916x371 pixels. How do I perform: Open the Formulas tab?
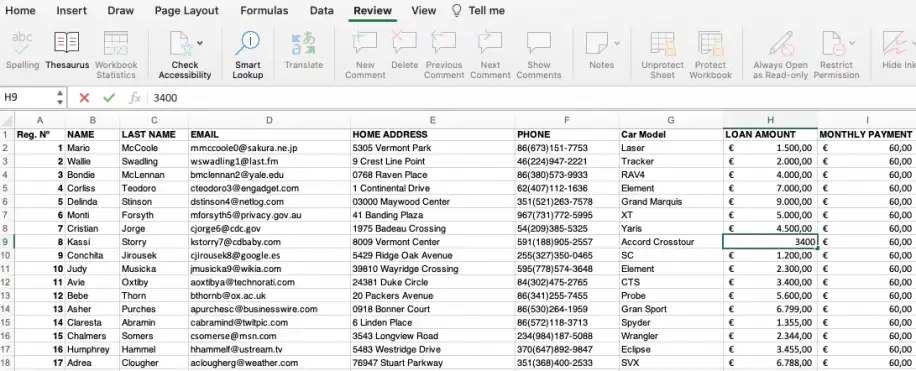click(x=264, y=11)
